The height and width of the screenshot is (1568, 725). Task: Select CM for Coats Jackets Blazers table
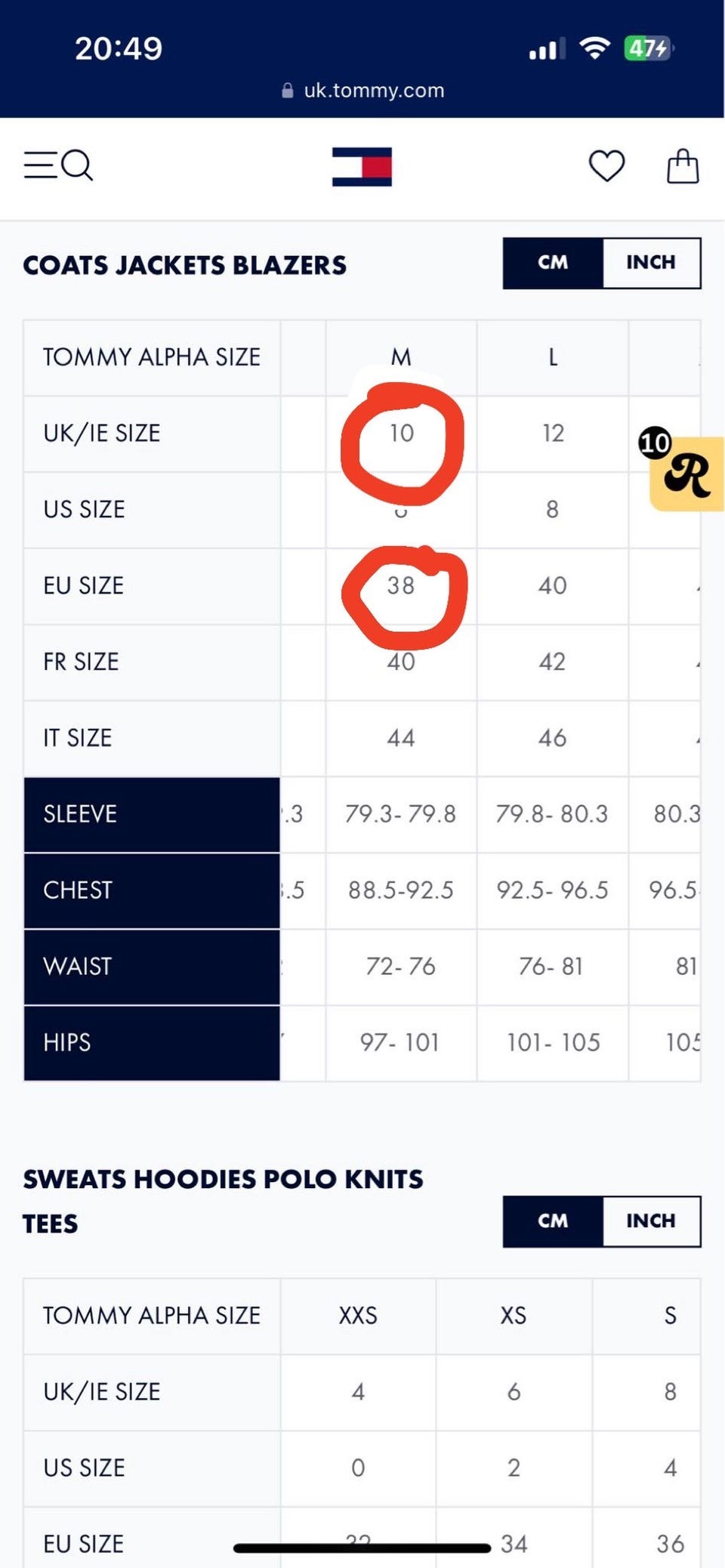coord(553,263)
